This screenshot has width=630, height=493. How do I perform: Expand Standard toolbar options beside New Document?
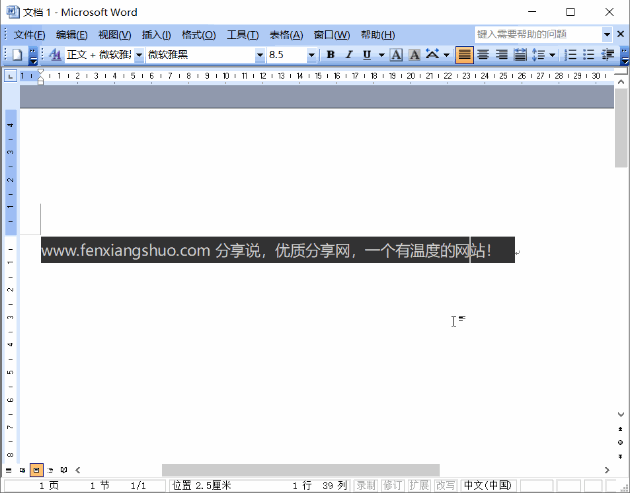click(33, 55)
